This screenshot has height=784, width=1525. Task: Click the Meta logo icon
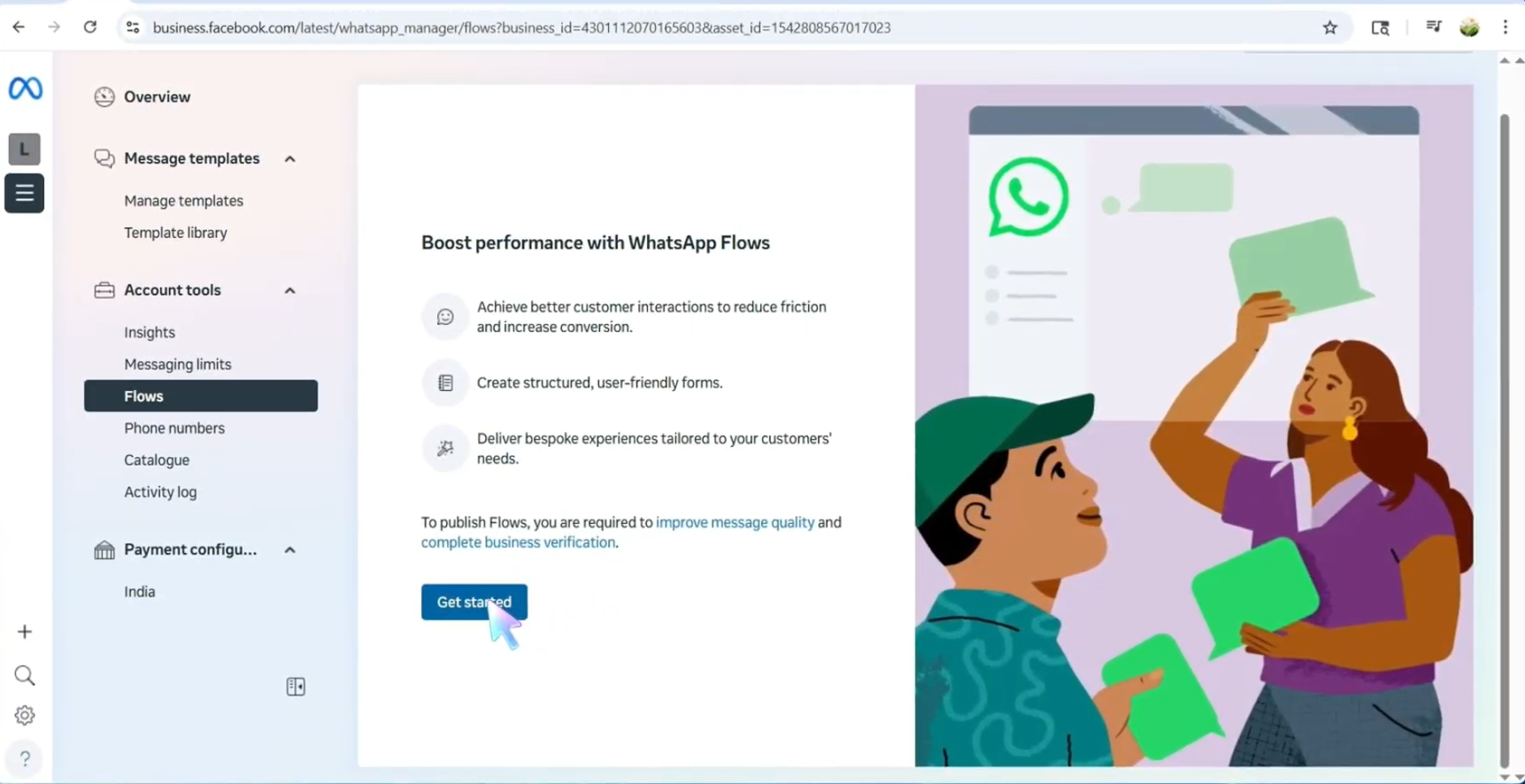coord(25,88)
